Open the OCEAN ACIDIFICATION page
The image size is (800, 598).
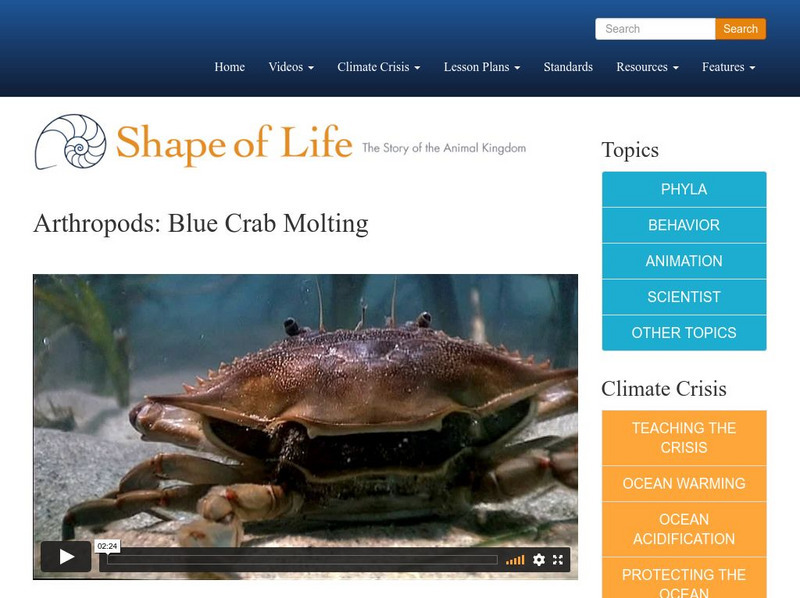pos(683,528)
